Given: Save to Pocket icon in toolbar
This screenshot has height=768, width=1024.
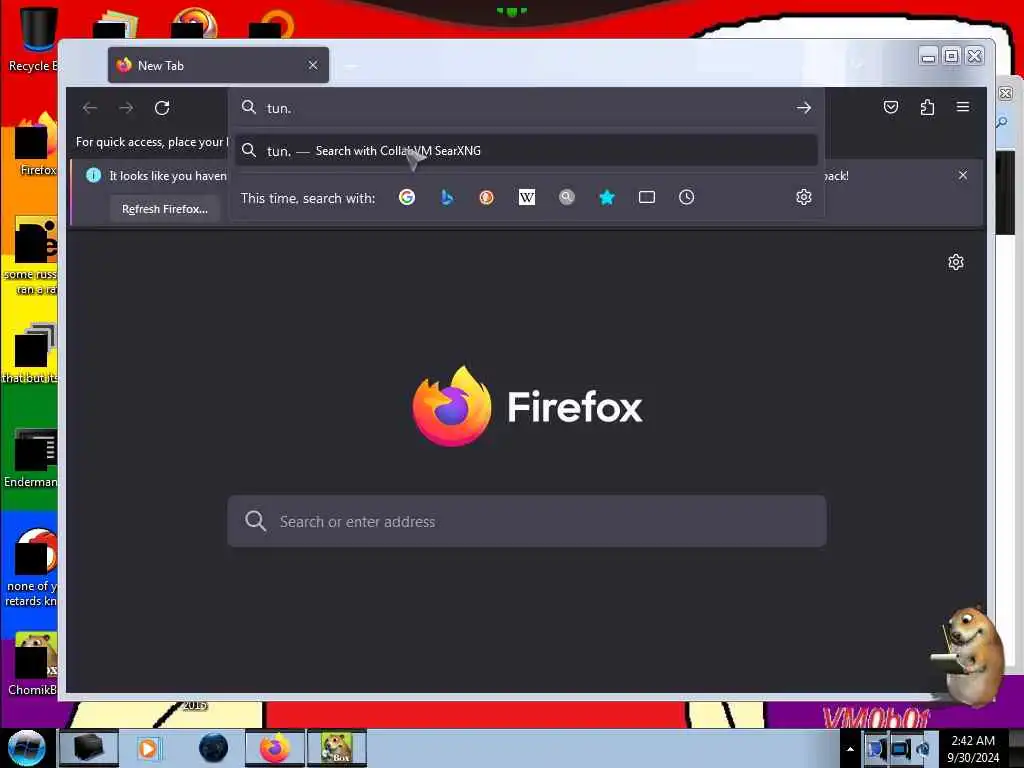Looking at the screenshot, I should coord(891,107).
